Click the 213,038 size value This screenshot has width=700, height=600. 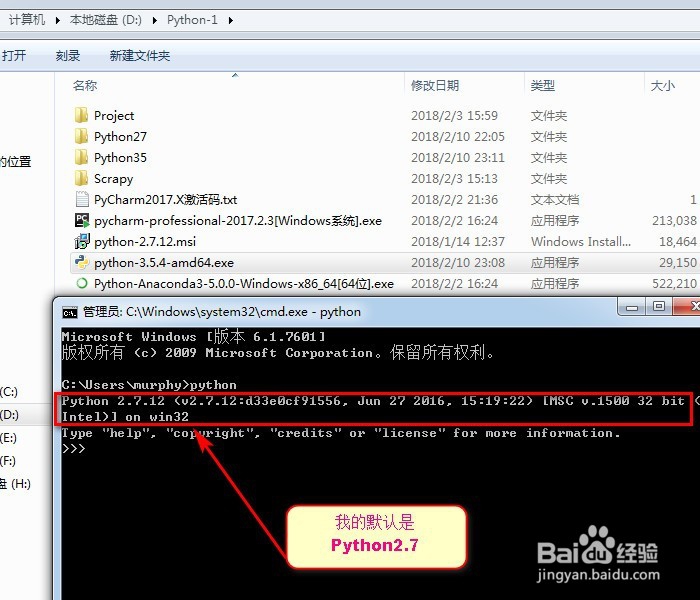674,221
